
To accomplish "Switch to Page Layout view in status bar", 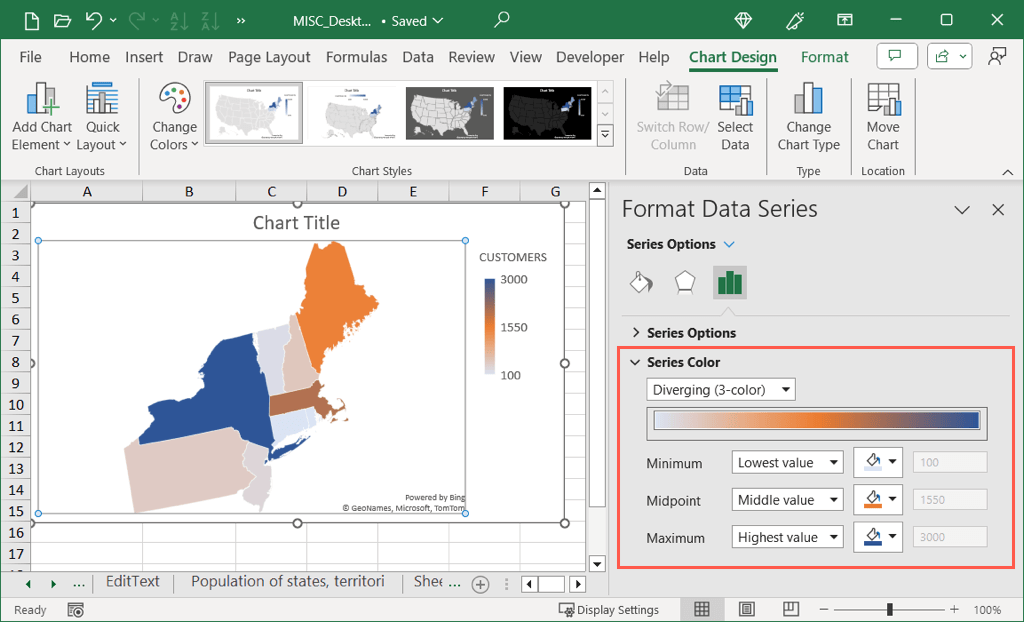I will point(747,609).
